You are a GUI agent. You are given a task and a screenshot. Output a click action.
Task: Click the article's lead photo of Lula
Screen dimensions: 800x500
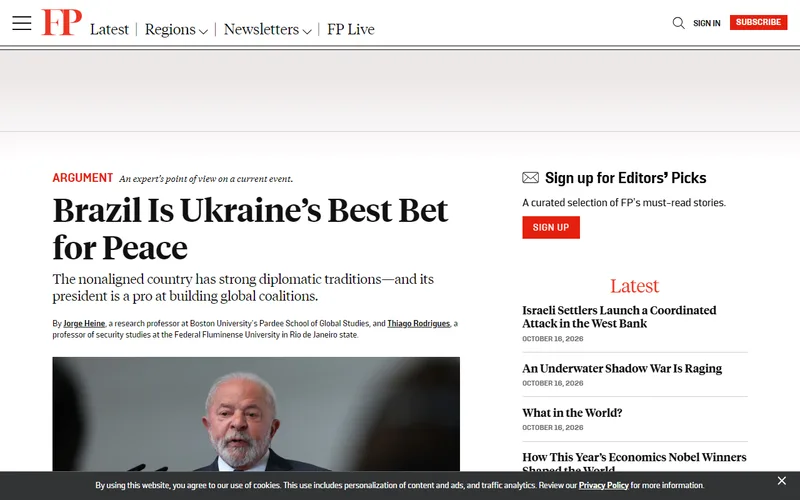(x=256, y=414)
